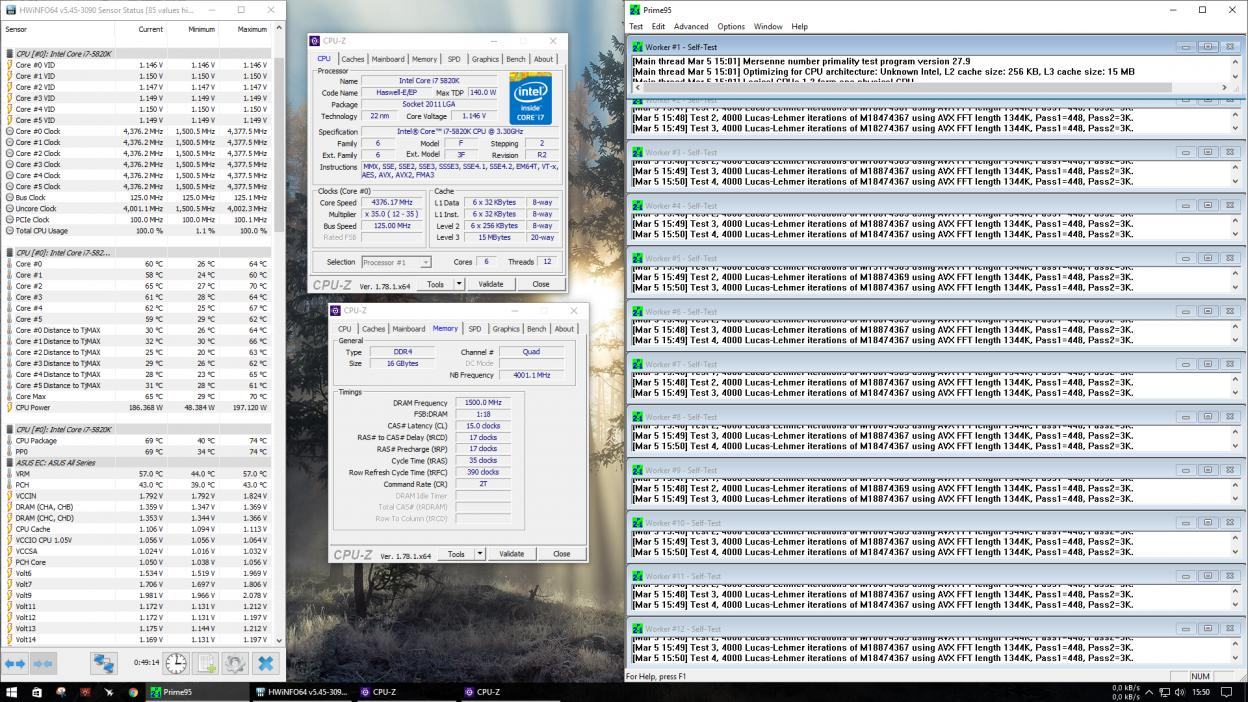The width and height of the screenshot is (1248, 702).
Task: Switch to Graphics tab in lower CPU-Z window
Action: coord(506,329)
